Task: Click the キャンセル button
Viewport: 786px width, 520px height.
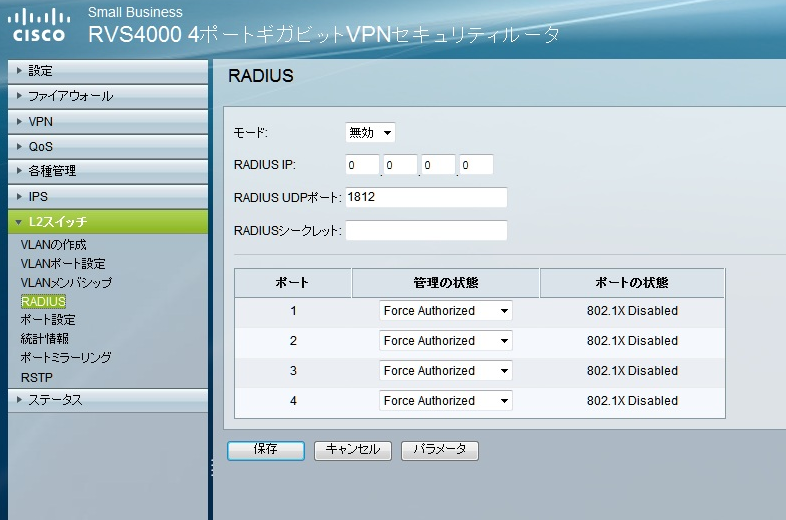Action: 353,450
